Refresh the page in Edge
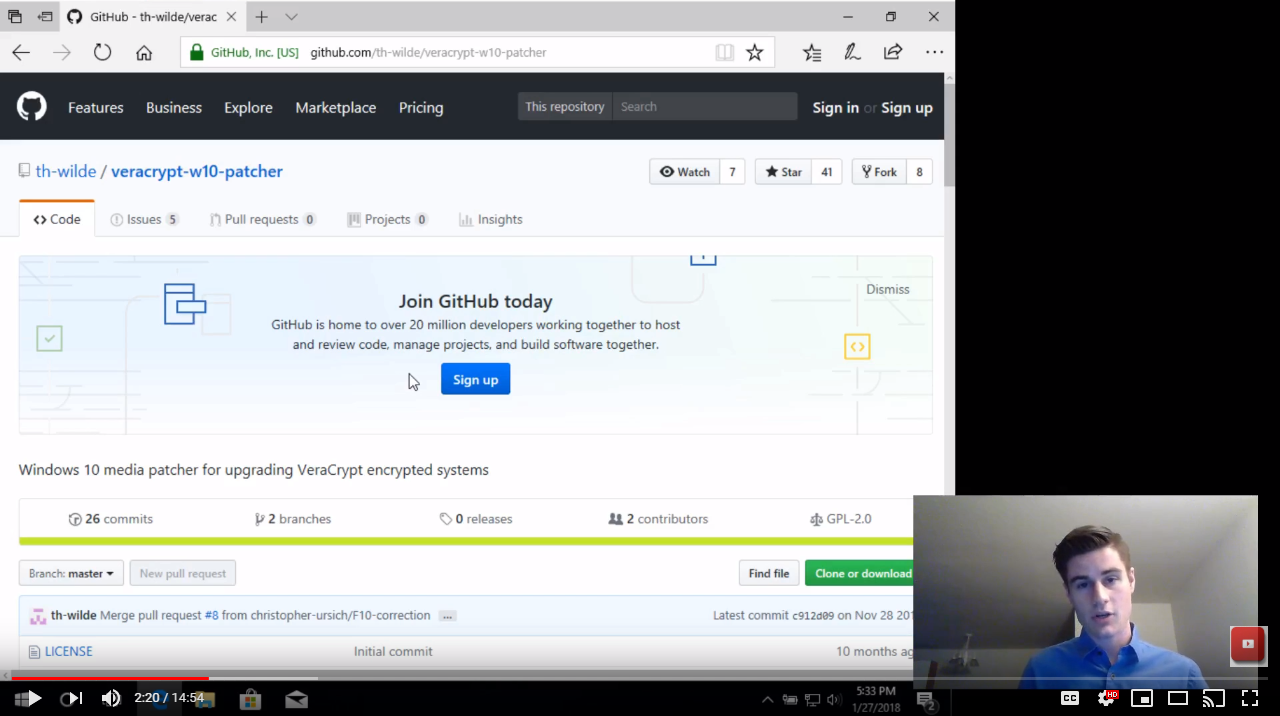 click(x=102, y=52)
